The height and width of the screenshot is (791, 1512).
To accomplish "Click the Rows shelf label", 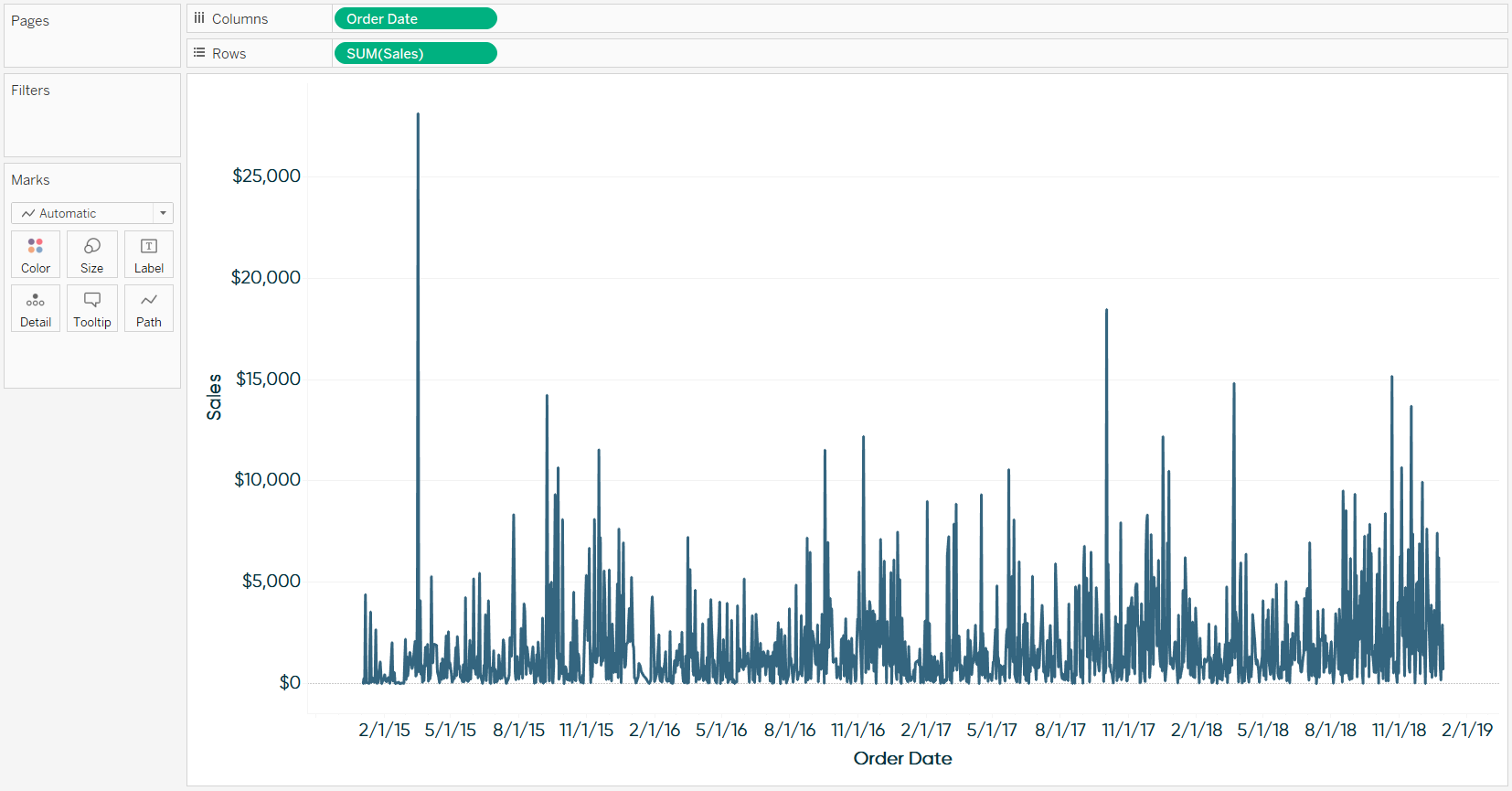I will [x=229, y=53].
